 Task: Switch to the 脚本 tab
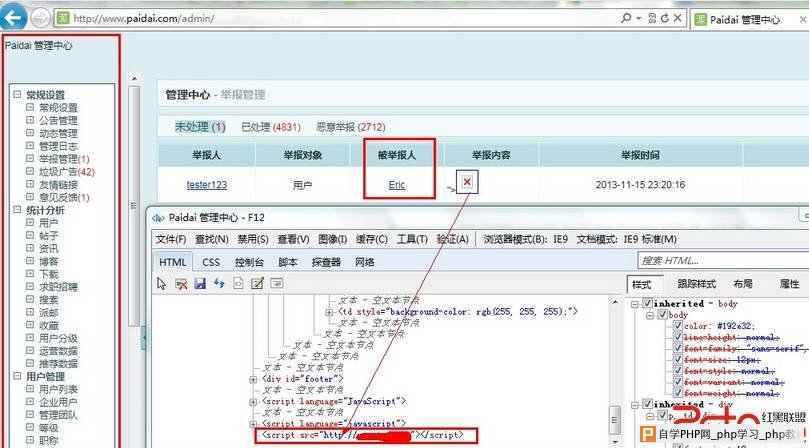tap(287, 262)
